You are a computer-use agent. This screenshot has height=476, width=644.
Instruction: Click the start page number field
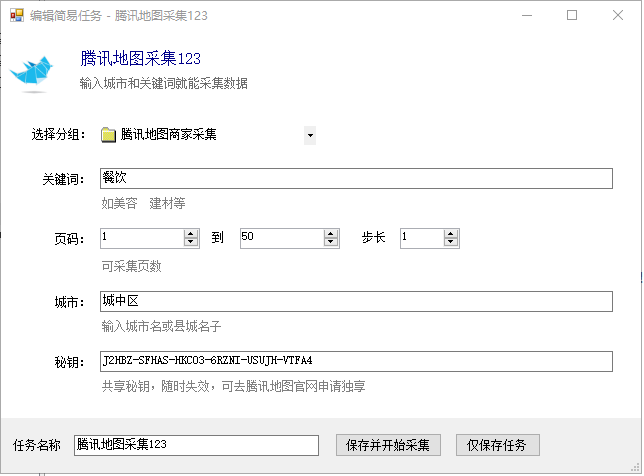click(x=142, y=238)
